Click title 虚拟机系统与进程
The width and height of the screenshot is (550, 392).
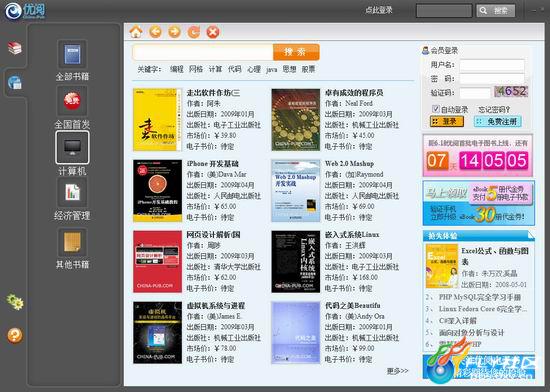pyautogui.click(x=215, y=305)
